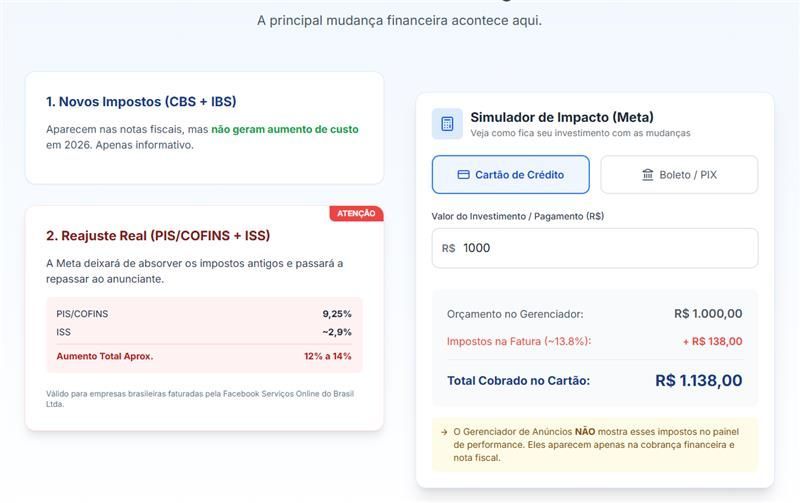Click the 'Valor do Investimento / Pagamento' label

(x=518, y=216)
